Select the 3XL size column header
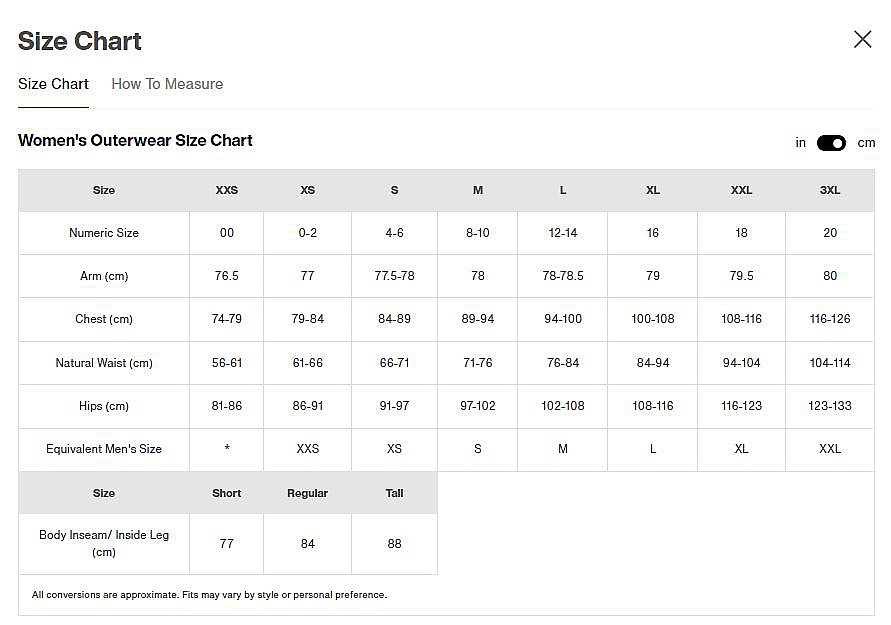Screen dimensions: 891x625 point(830,190)
